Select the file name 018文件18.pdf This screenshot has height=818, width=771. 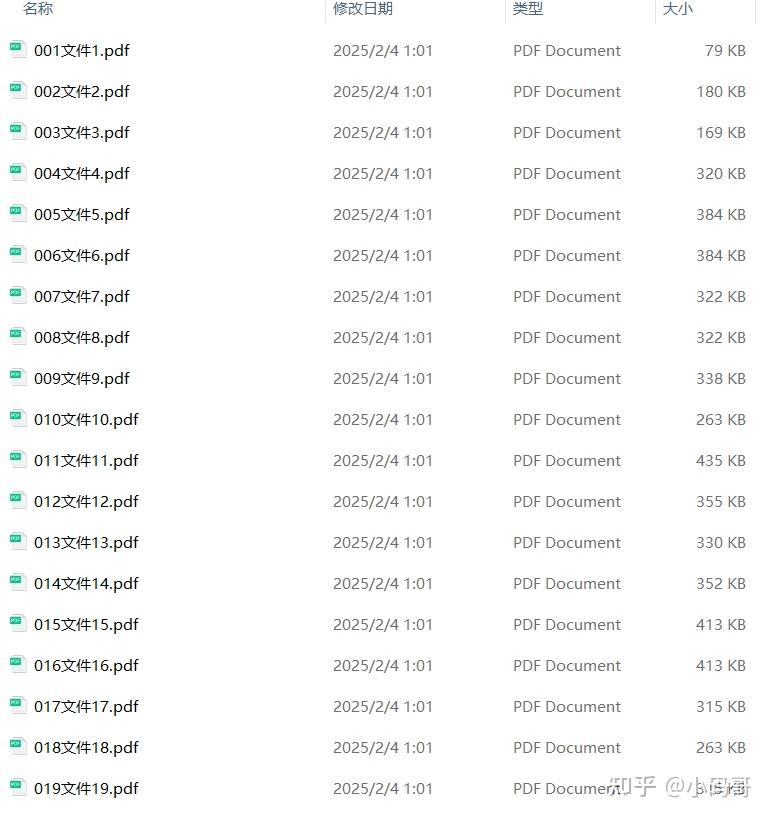coord(87,748)
